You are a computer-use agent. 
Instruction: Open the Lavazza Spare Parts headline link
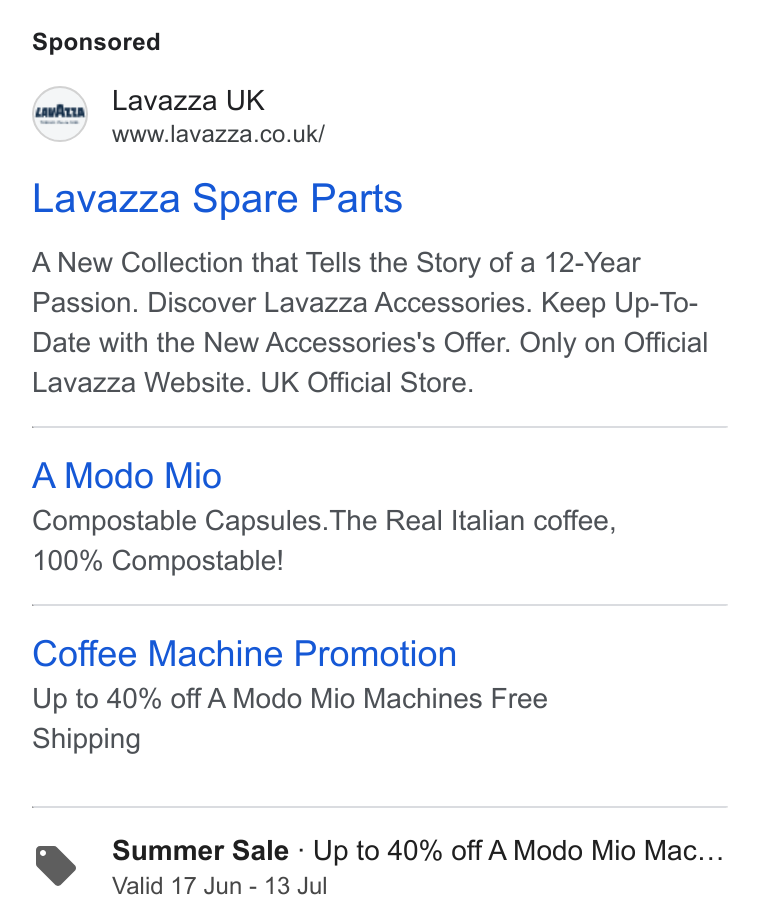[x=217, y=199]
